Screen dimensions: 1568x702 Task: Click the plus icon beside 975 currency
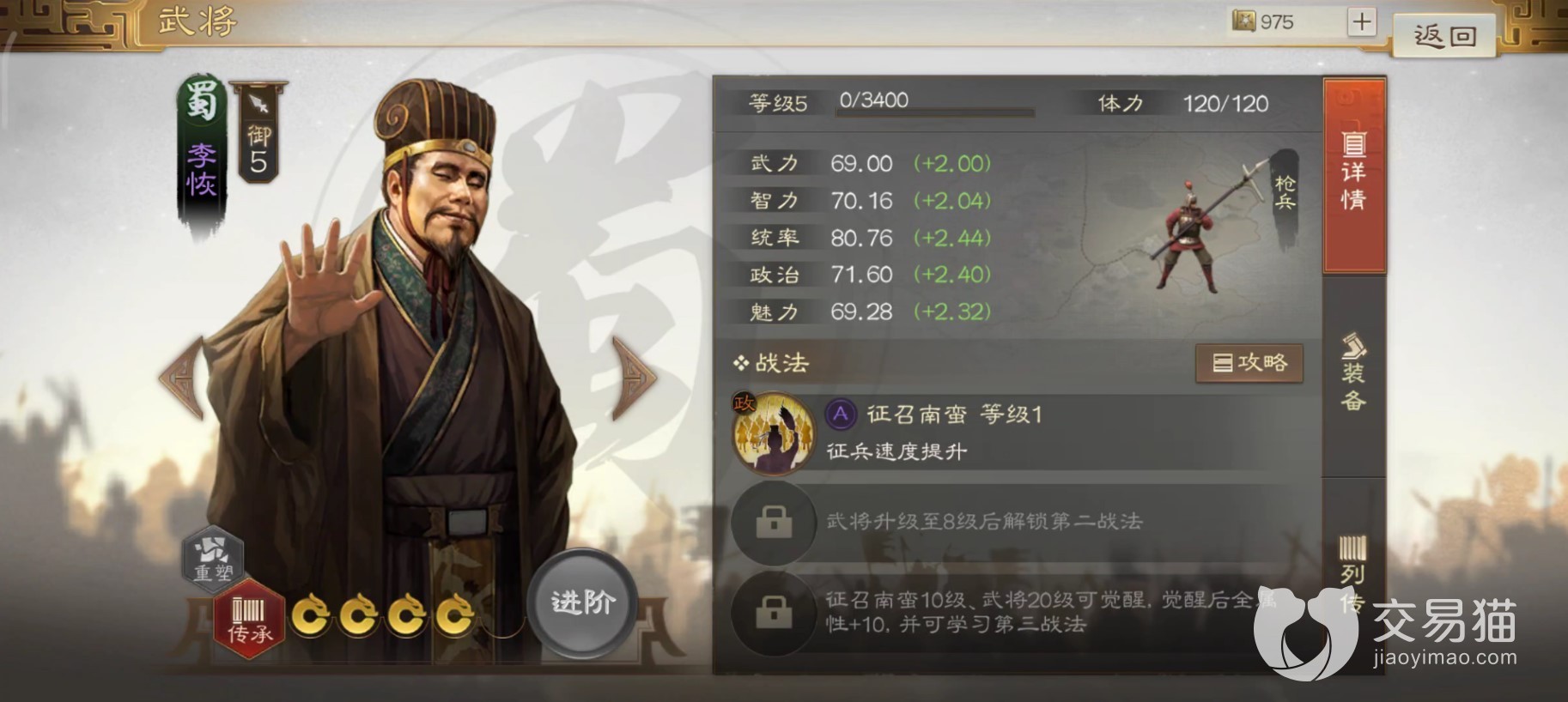(1362, 22)
